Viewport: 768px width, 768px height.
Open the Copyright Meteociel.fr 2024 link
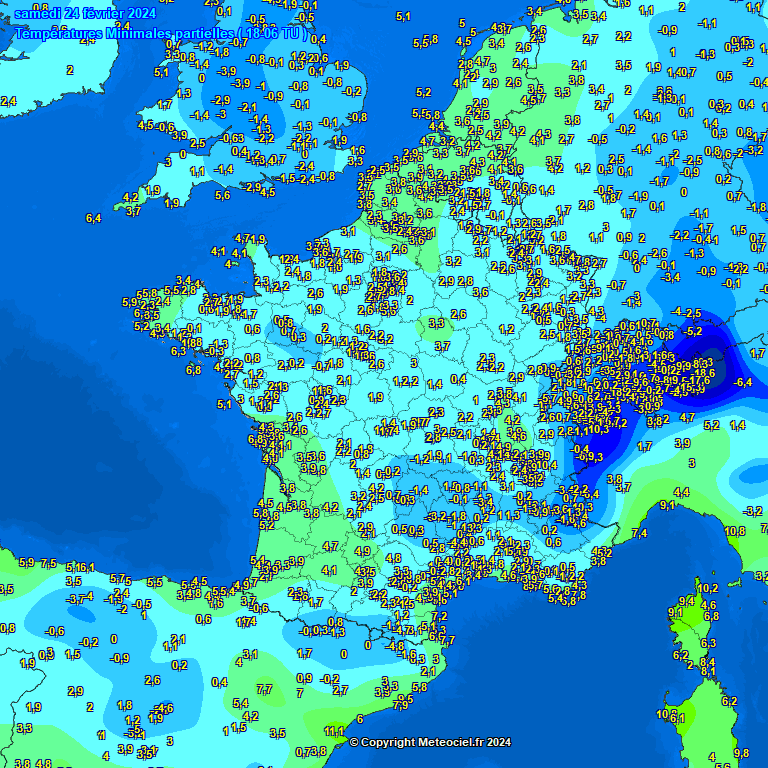430,742
